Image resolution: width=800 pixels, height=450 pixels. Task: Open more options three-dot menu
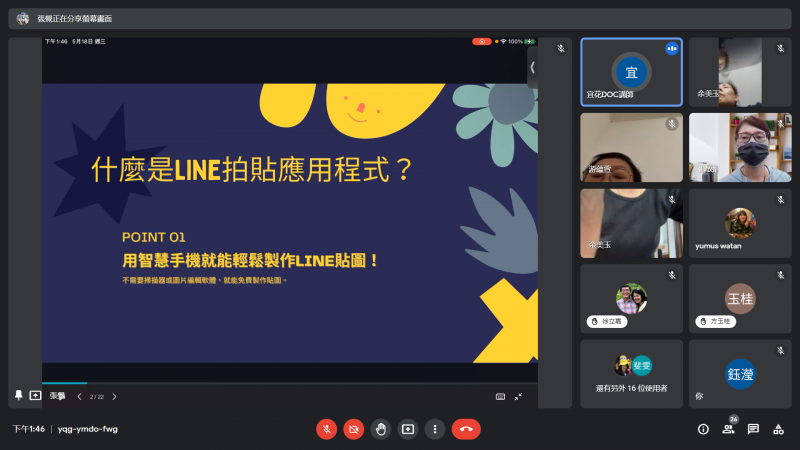[x=435, y=429]
